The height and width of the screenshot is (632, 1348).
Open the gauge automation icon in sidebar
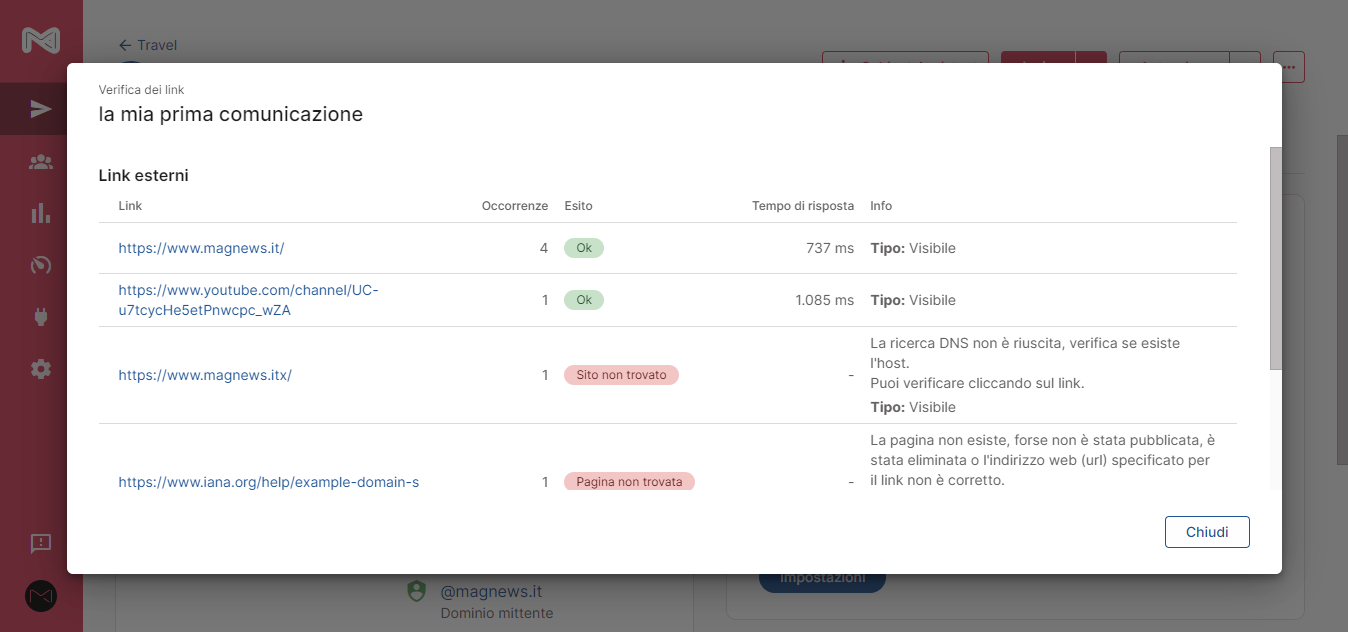click(41, 265)
